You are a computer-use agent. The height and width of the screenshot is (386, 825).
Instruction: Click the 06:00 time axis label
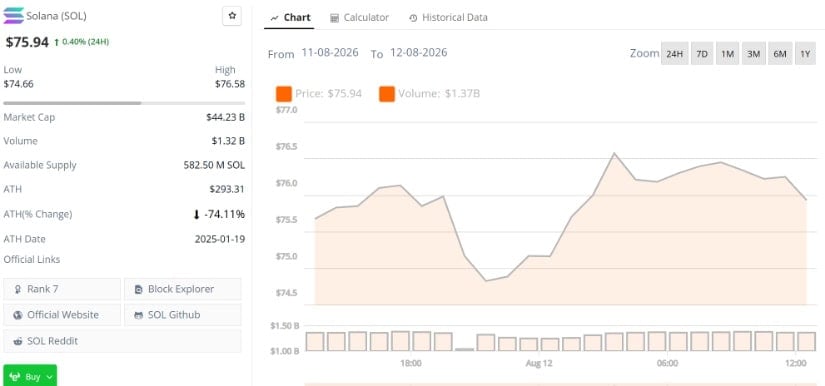point(667,363)
